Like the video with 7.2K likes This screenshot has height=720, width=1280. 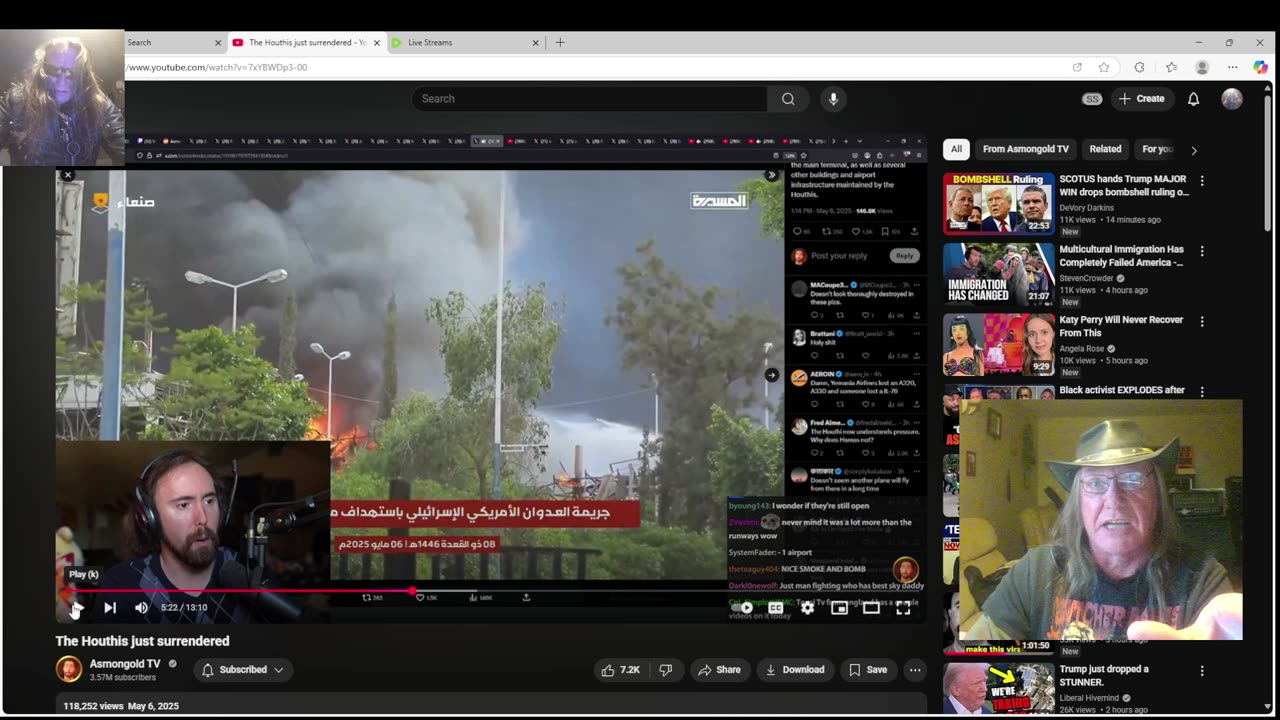click(620, 670)
